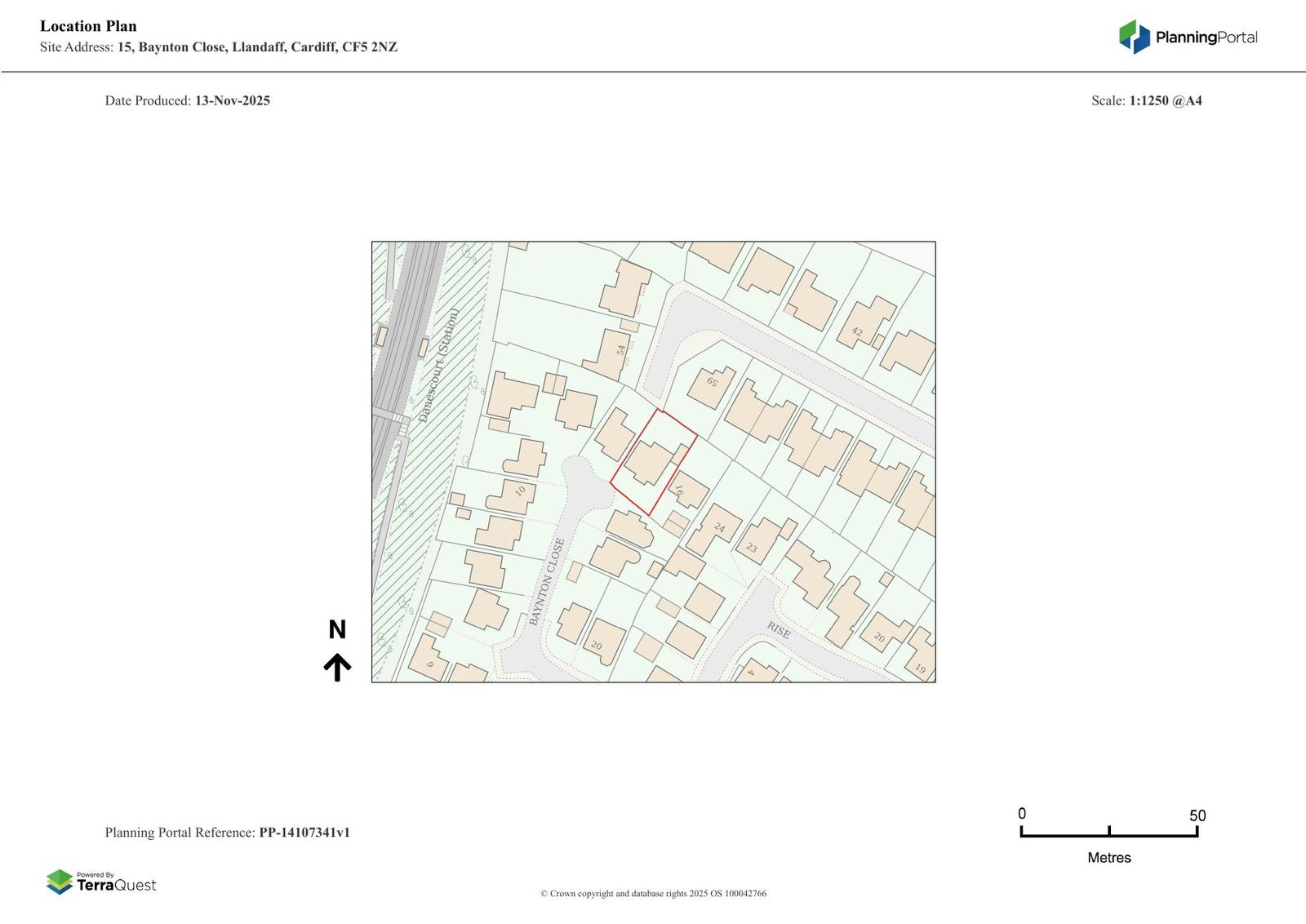Viewport: 1306px width, 924px height.
Task: Click the TerraQuest layered logo icon
Action: tap(60, 882)
